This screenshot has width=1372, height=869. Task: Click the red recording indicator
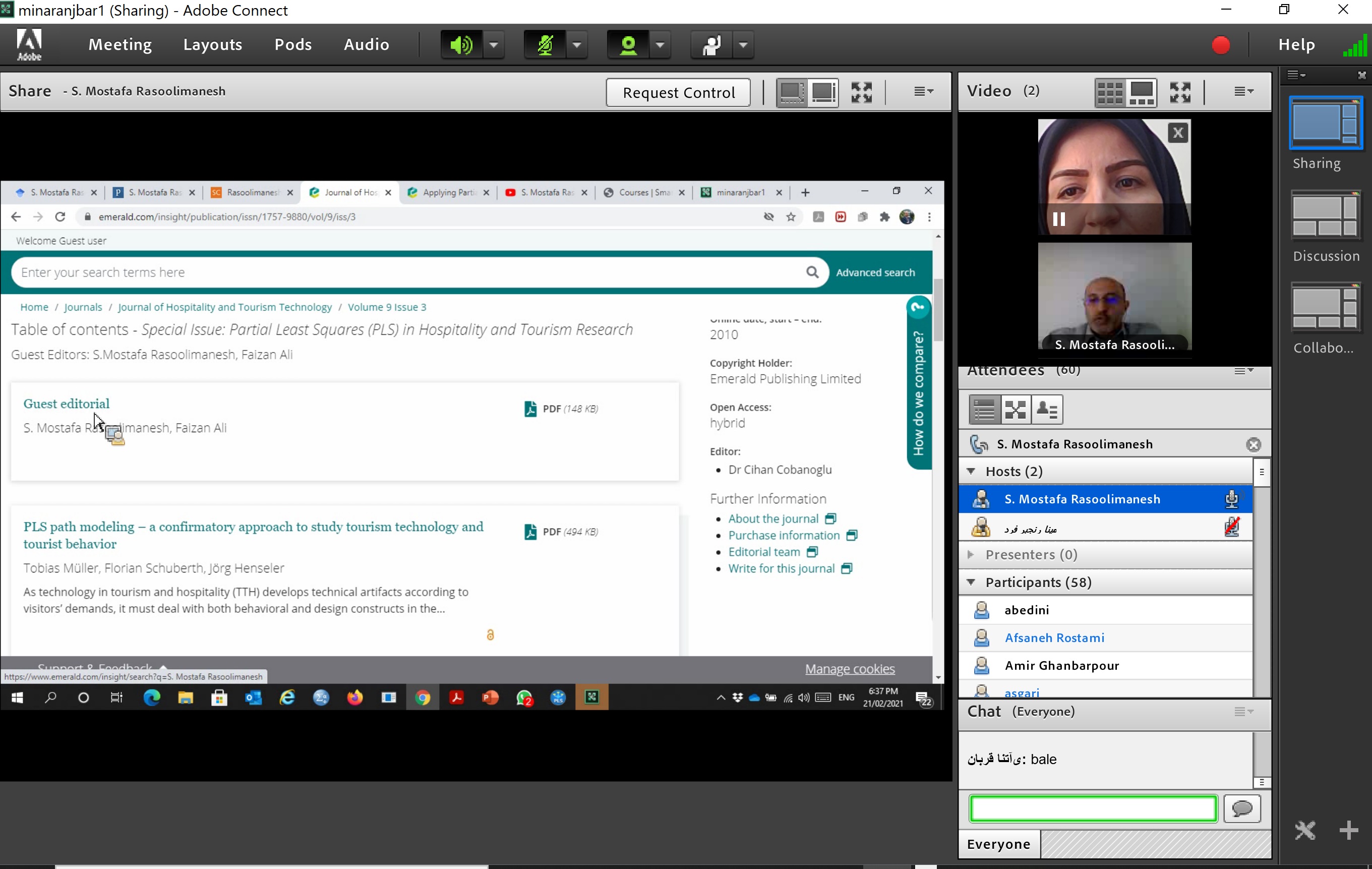pos(1220,44)
